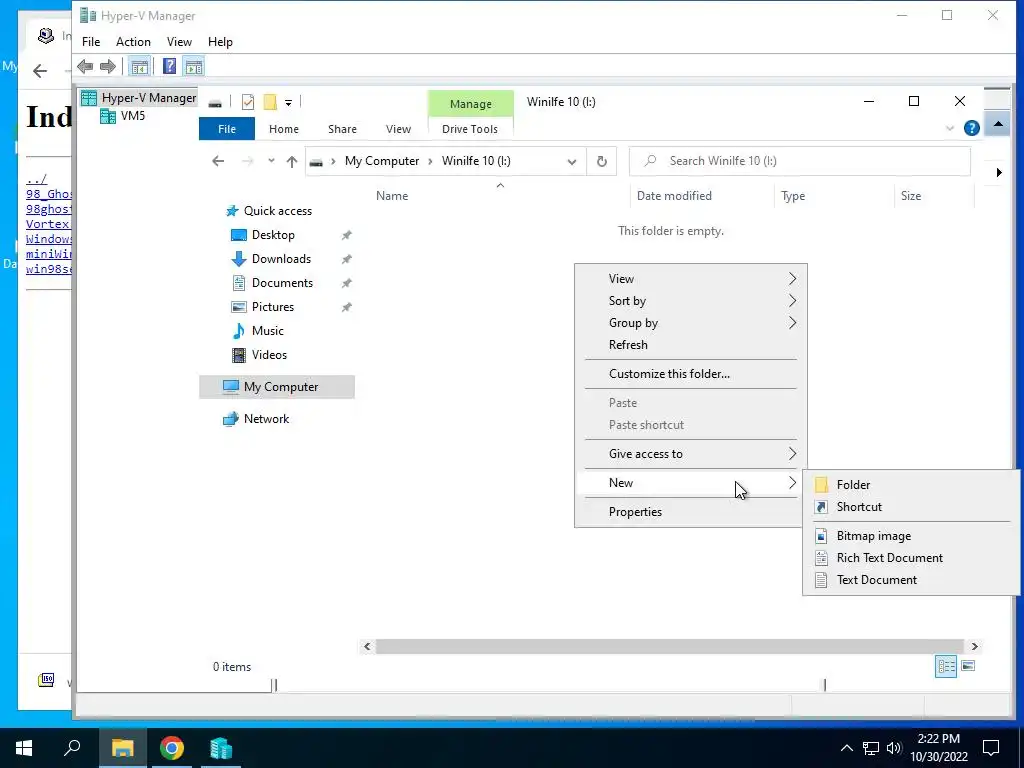Open Give access to submenu
Viewport: 1024px width, 768px height.
point(691,454)
